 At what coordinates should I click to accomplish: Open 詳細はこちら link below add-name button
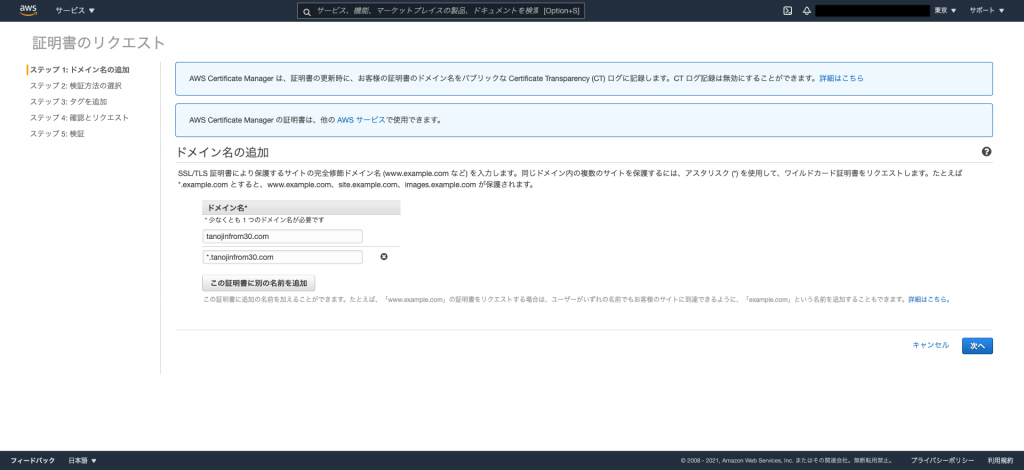[x=928, y=300]
